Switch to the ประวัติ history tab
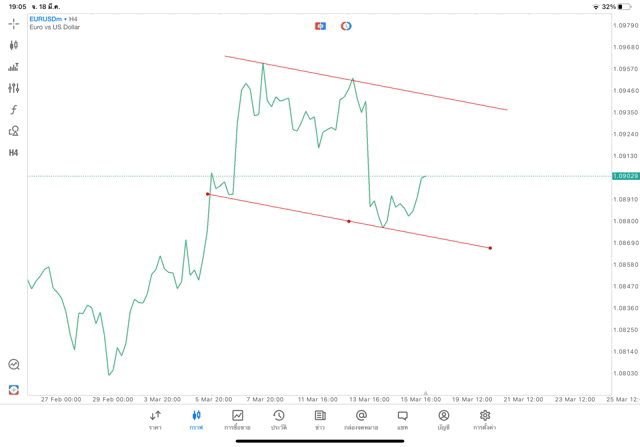 pyautogui.click(x=279, y=420)
